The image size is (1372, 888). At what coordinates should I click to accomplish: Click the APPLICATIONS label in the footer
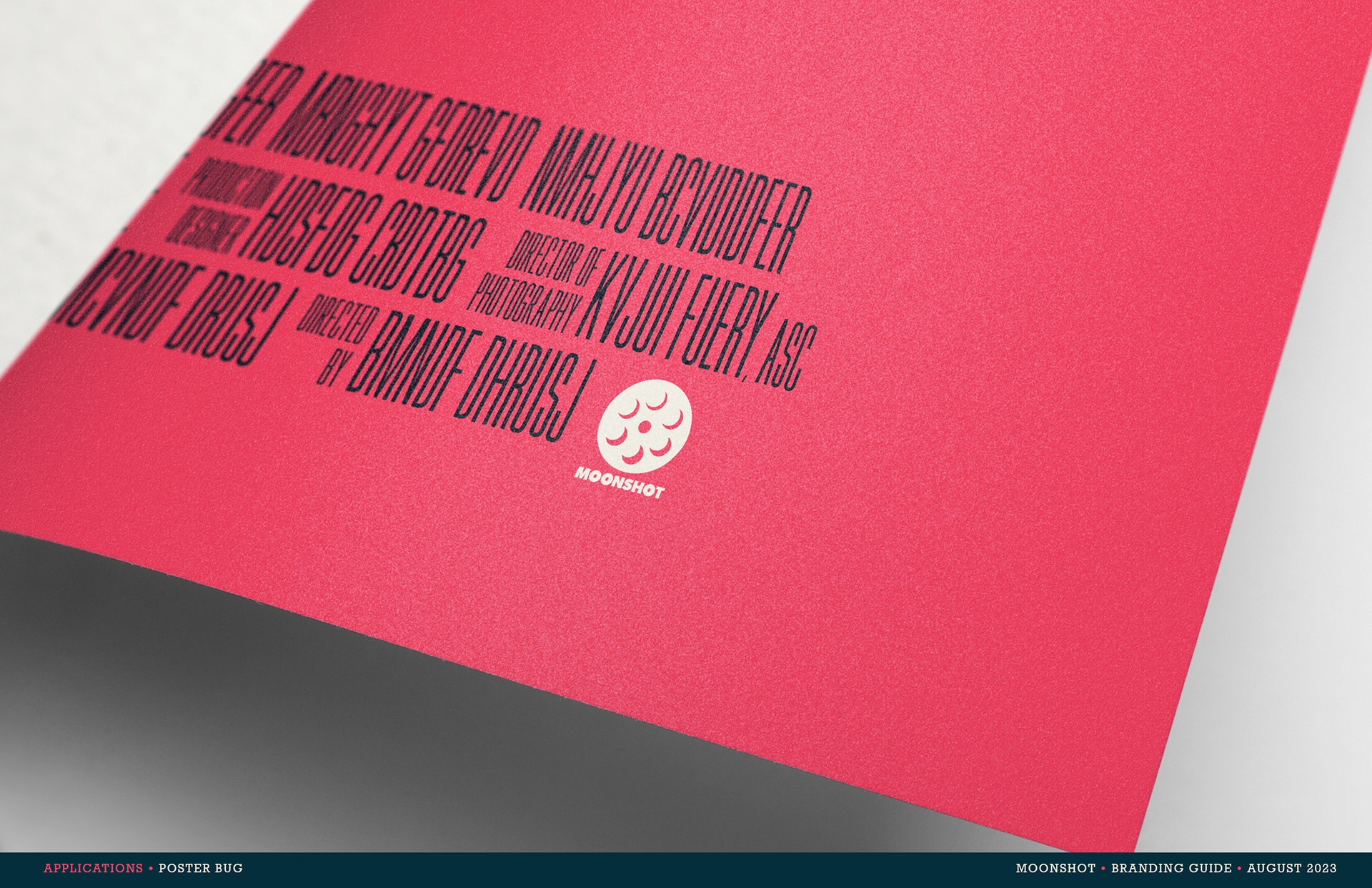[94, 868]
